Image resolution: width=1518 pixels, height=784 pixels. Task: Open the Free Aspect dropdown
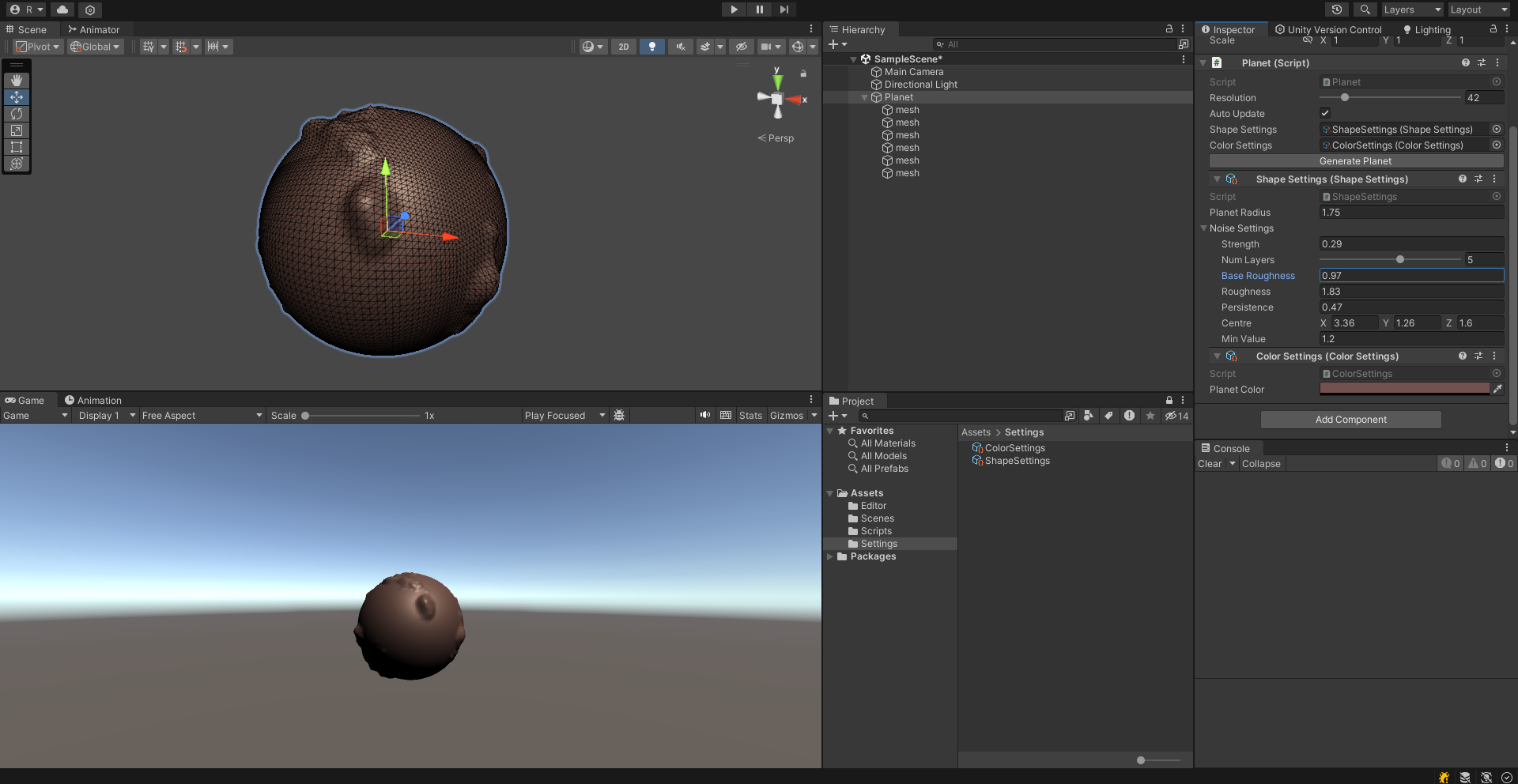(x=202, y=416)
